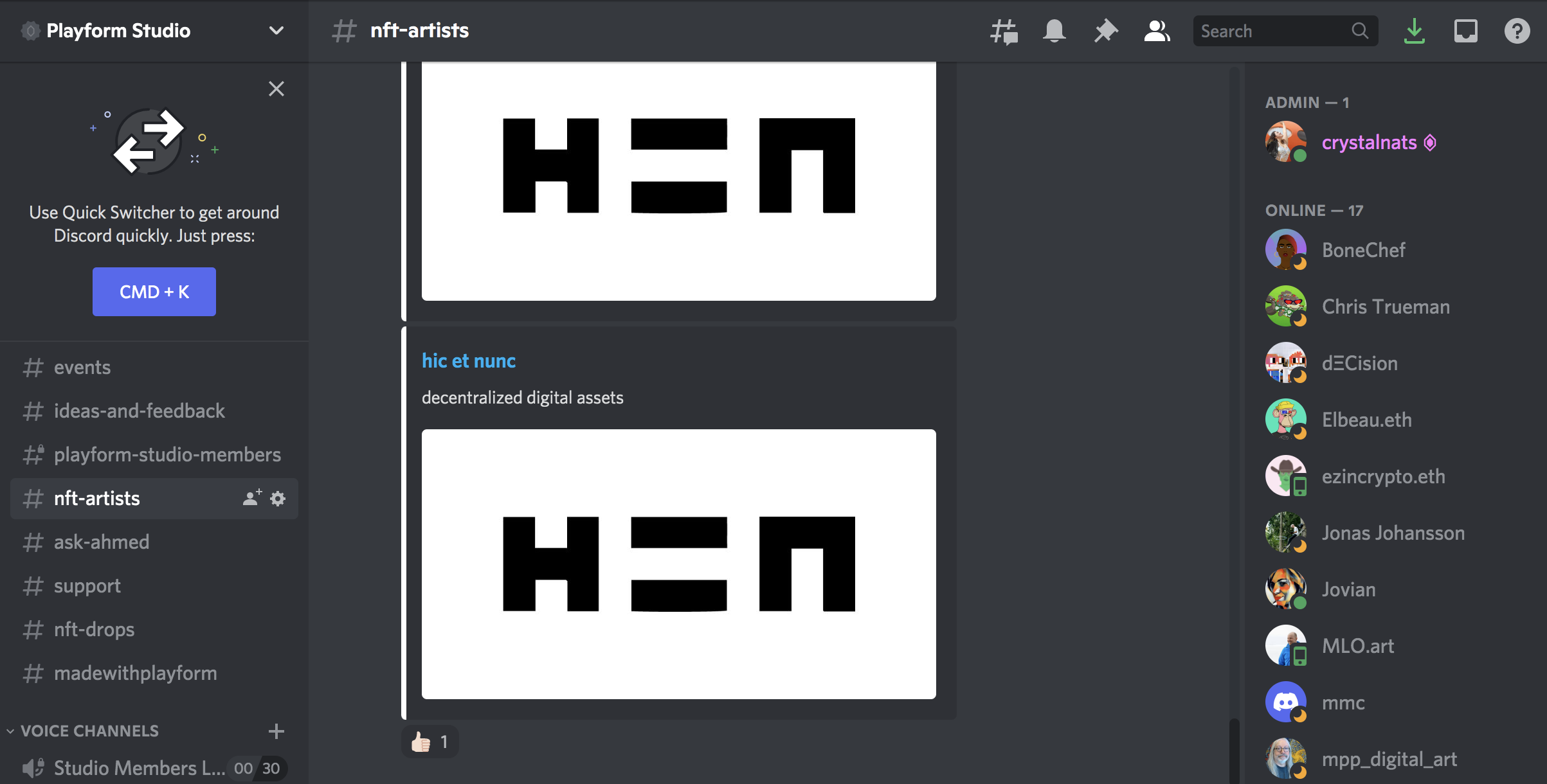Expand the Playform Studio server dropdown

point(277,30)
